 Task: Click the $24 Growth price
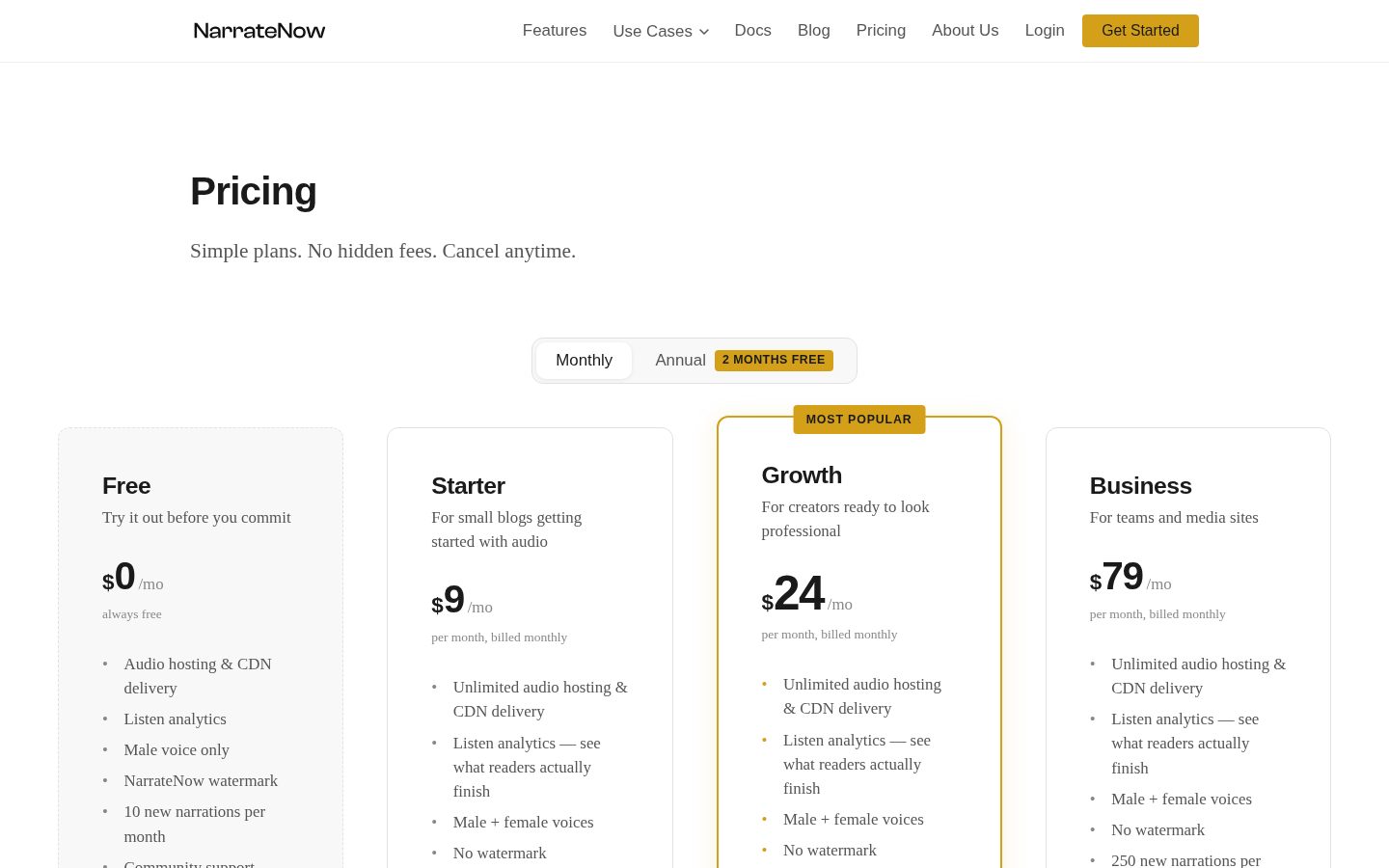pyautogui.click(x=793, y=594)
